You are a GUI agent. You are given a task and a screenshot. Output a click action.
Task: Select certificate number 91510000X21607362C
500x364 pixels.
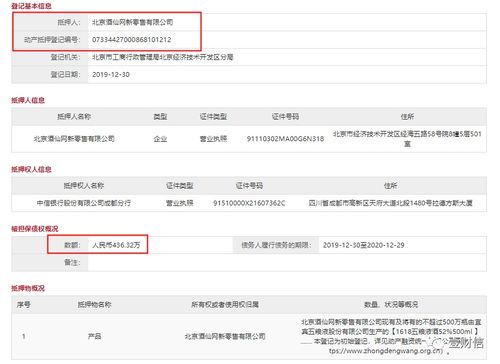pos(249,203)
